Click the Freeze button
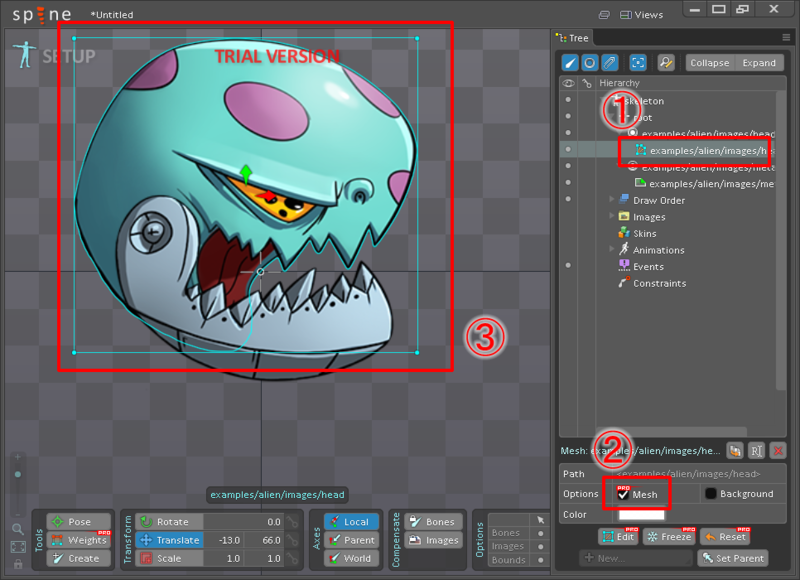The width and height of the screenshot is (800, 580). (669, 537)
